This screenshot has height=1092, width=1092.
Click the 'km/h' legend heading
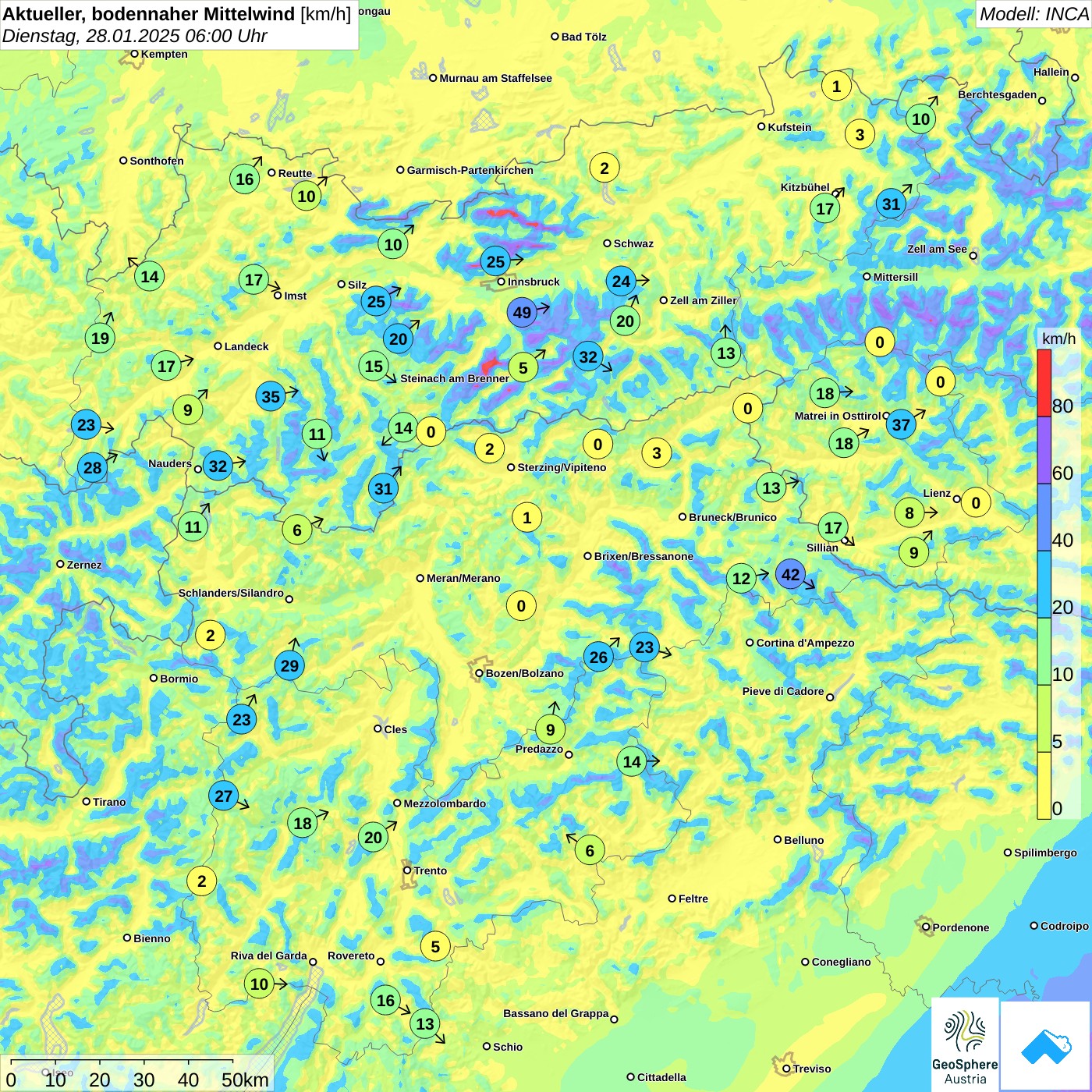[1058, 339]
